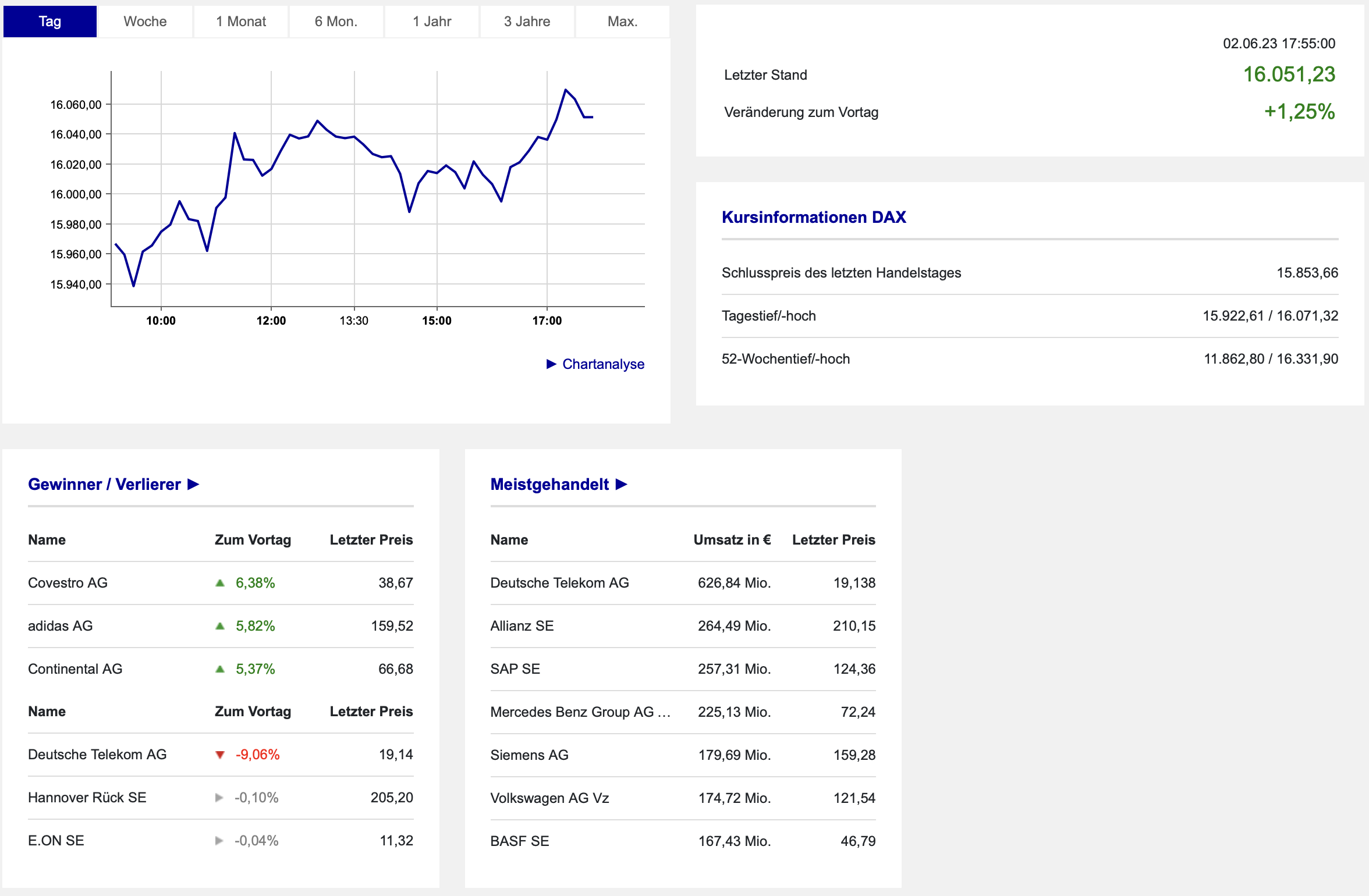The width and height of the screenshot is (1369, 896).
Task: Open the 1 Jahr chart tab
Action: click(x=432, y=22)
